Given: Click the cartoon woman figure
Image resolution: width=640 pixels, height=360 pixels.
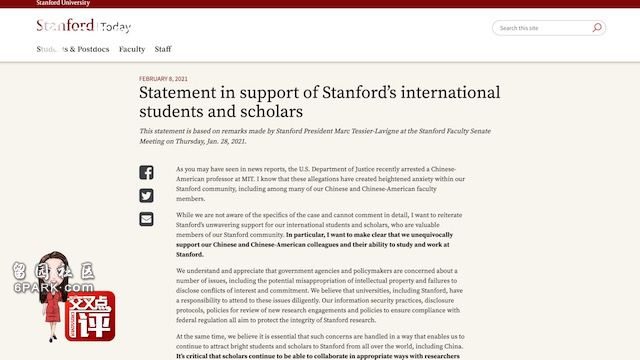Looking at the screenshot, I should tap(55, 297).
